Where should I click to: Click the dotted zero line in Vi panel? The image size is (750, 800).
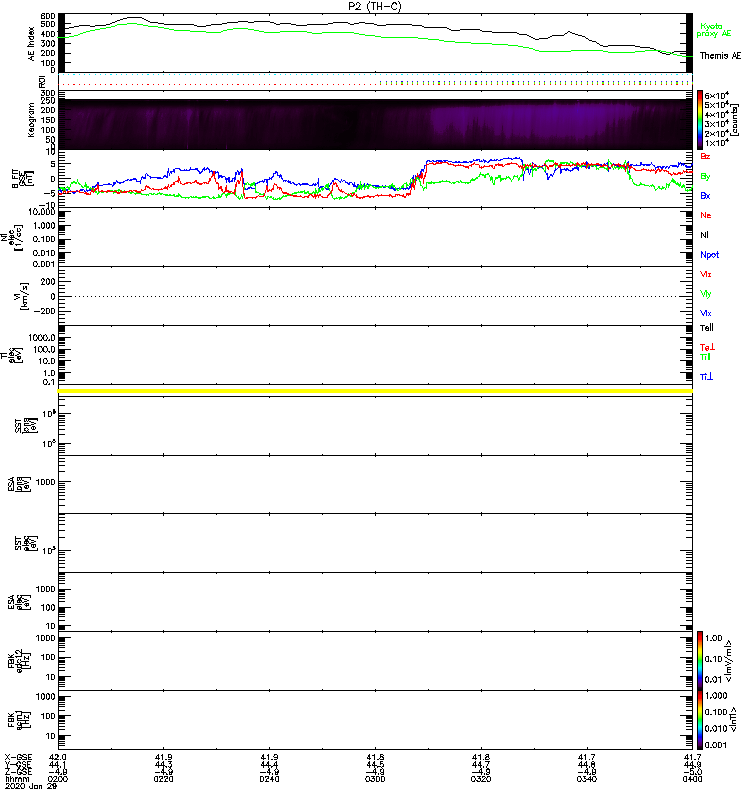coord(375,296)
